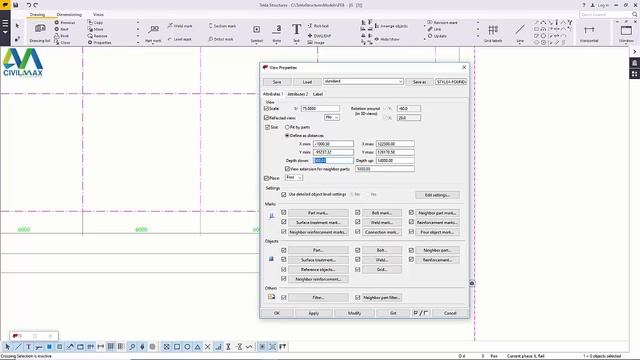Toggle checkbox beside Grid button

(x=358, y=269)
